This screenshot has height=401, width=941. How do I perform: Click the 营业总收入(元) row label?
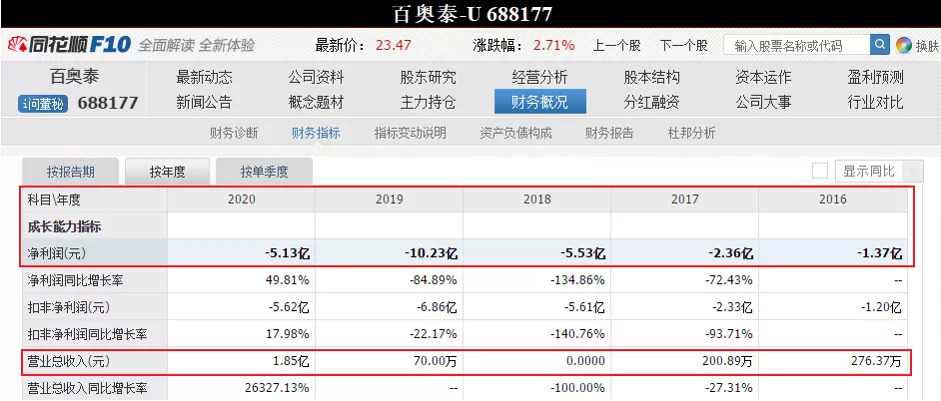click(69, 361)
